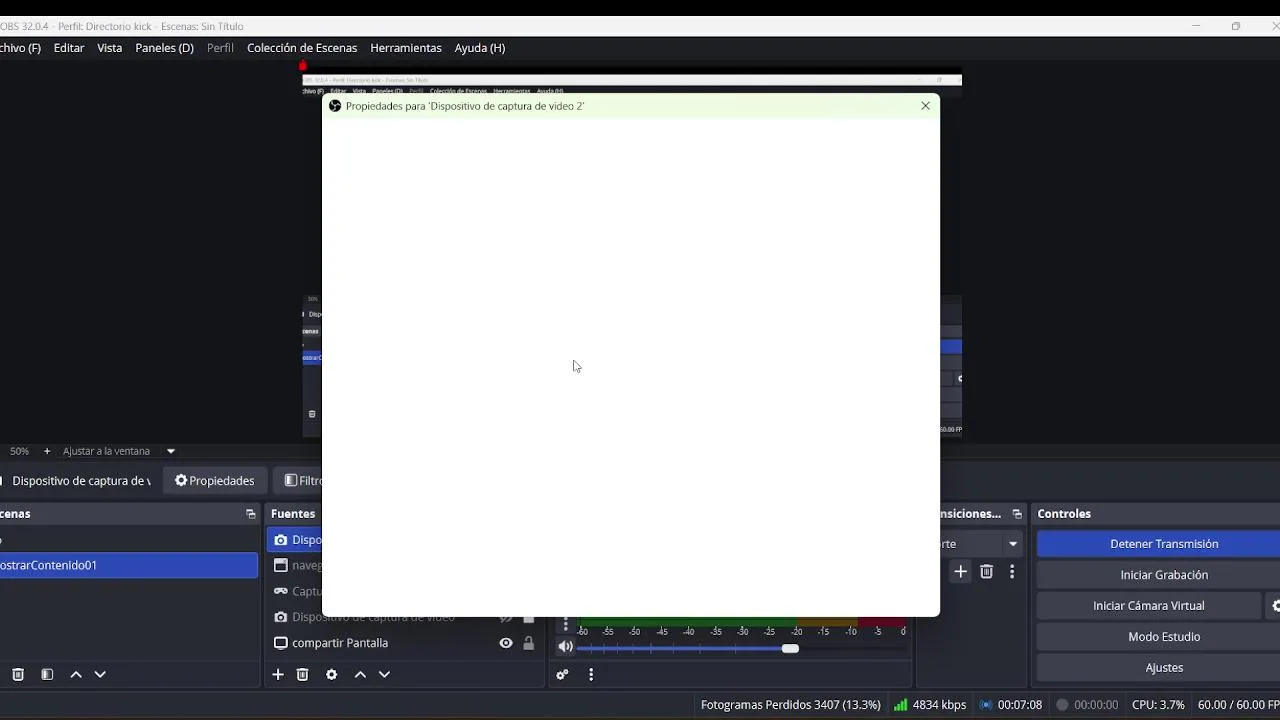Open audio mixer options three-dot menu
1280x720 pixels.
coord(591,675)
